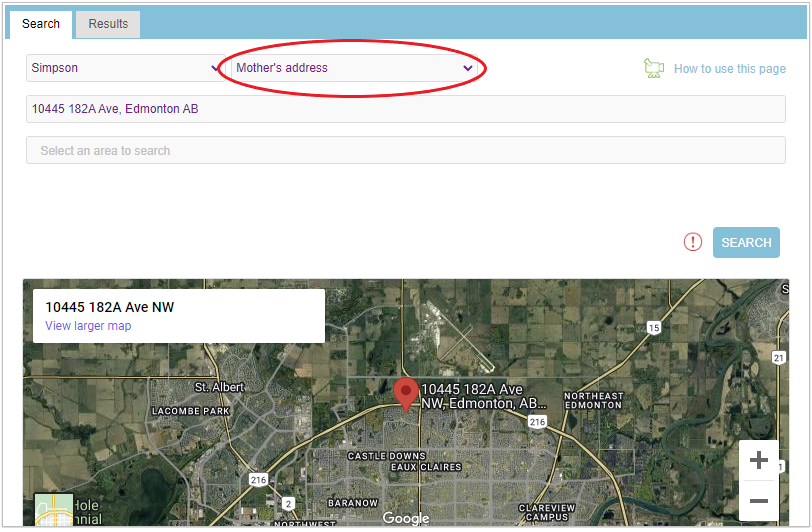
Task: Open the Simpson family dropdown
Action: coord(125,68)
